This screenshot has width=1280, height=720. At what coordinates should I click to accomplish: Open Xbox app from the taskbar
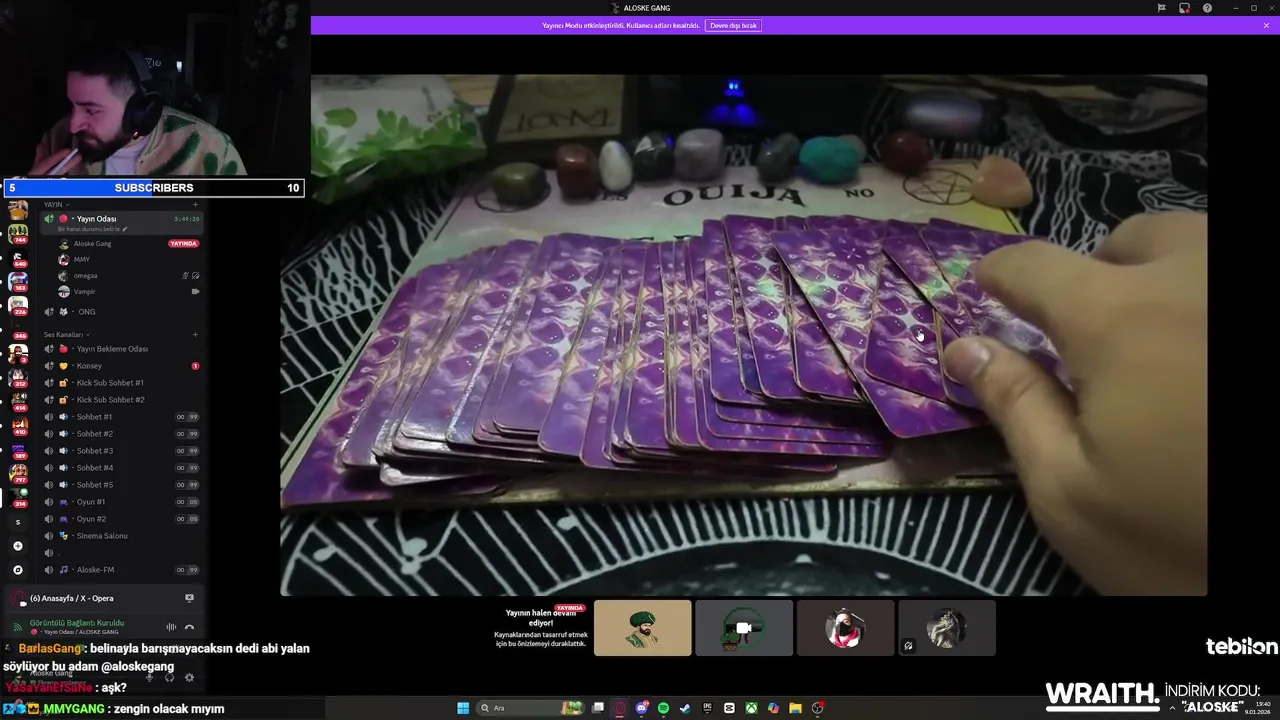pos(751,708)
